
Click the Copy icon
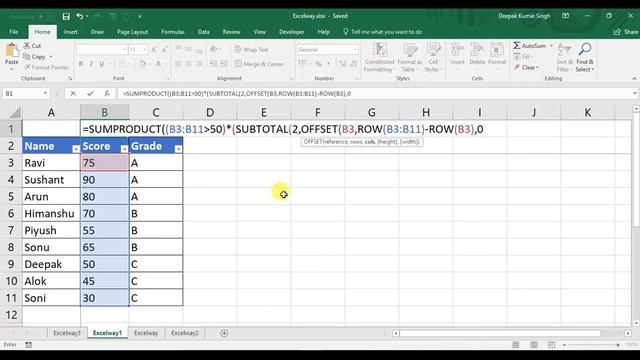click(x=27, y=56)
